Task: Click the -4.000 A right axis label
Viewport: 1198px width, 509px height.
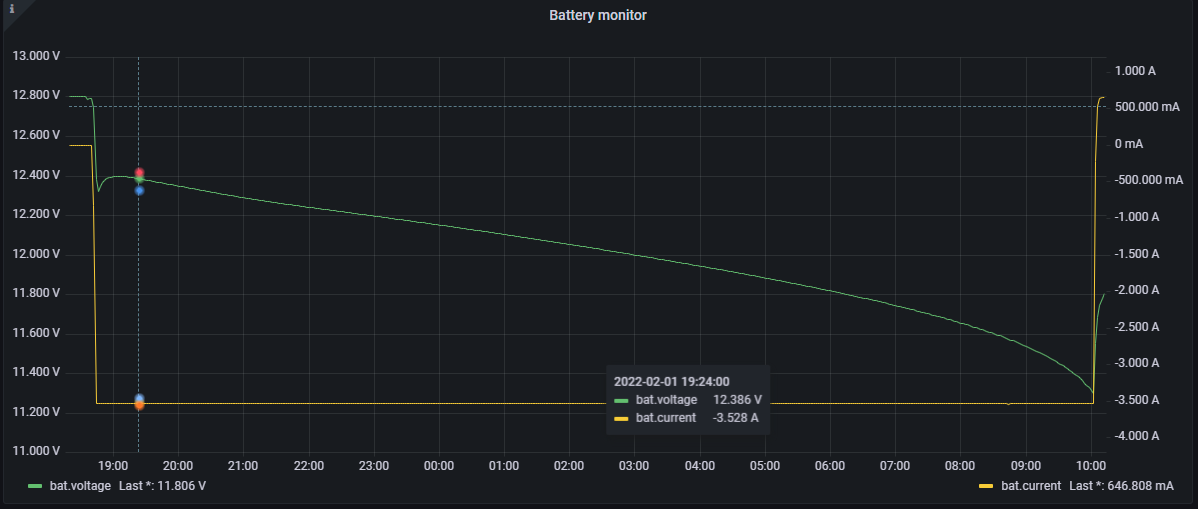Action: (x=1137, y=436)
